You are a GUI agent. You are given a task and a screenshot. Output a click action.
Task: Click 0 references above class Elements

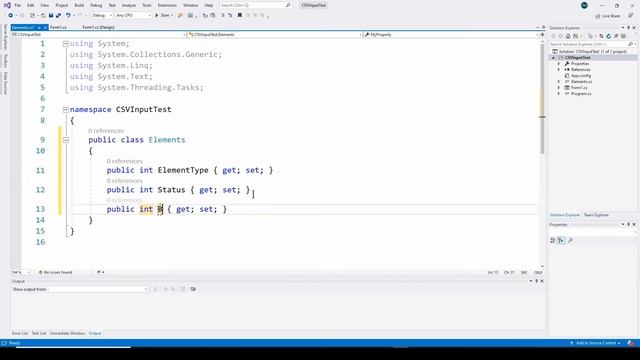coord(106,131)
